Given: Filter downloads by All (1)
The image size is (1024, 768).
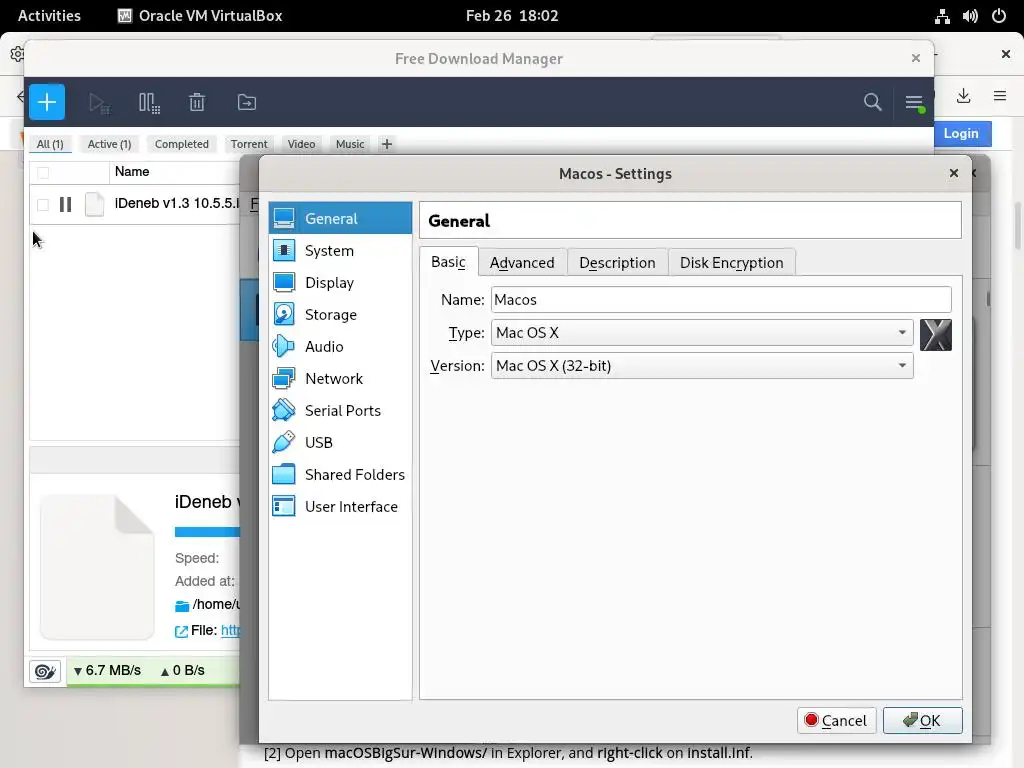Looking at the screenshot, I should [x=50, y=144].
